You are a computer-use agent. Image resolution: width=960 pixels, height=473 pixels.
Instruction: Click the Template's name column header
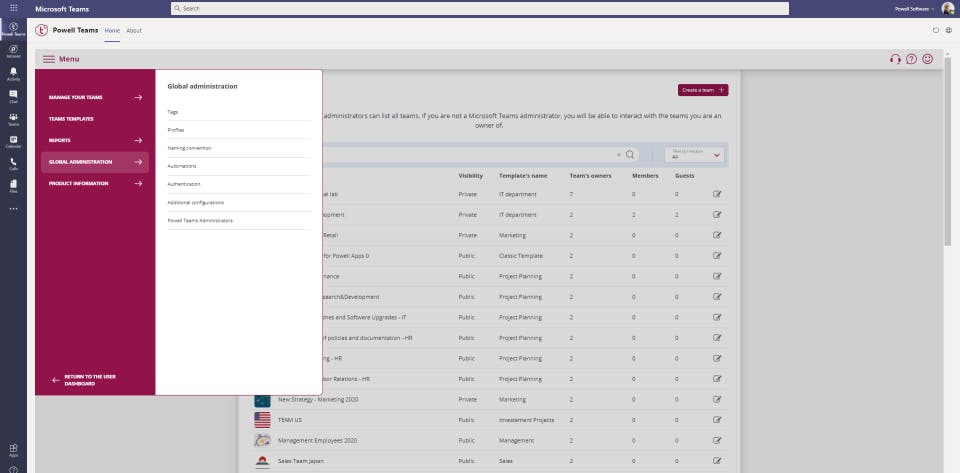(x=523, y=176)
